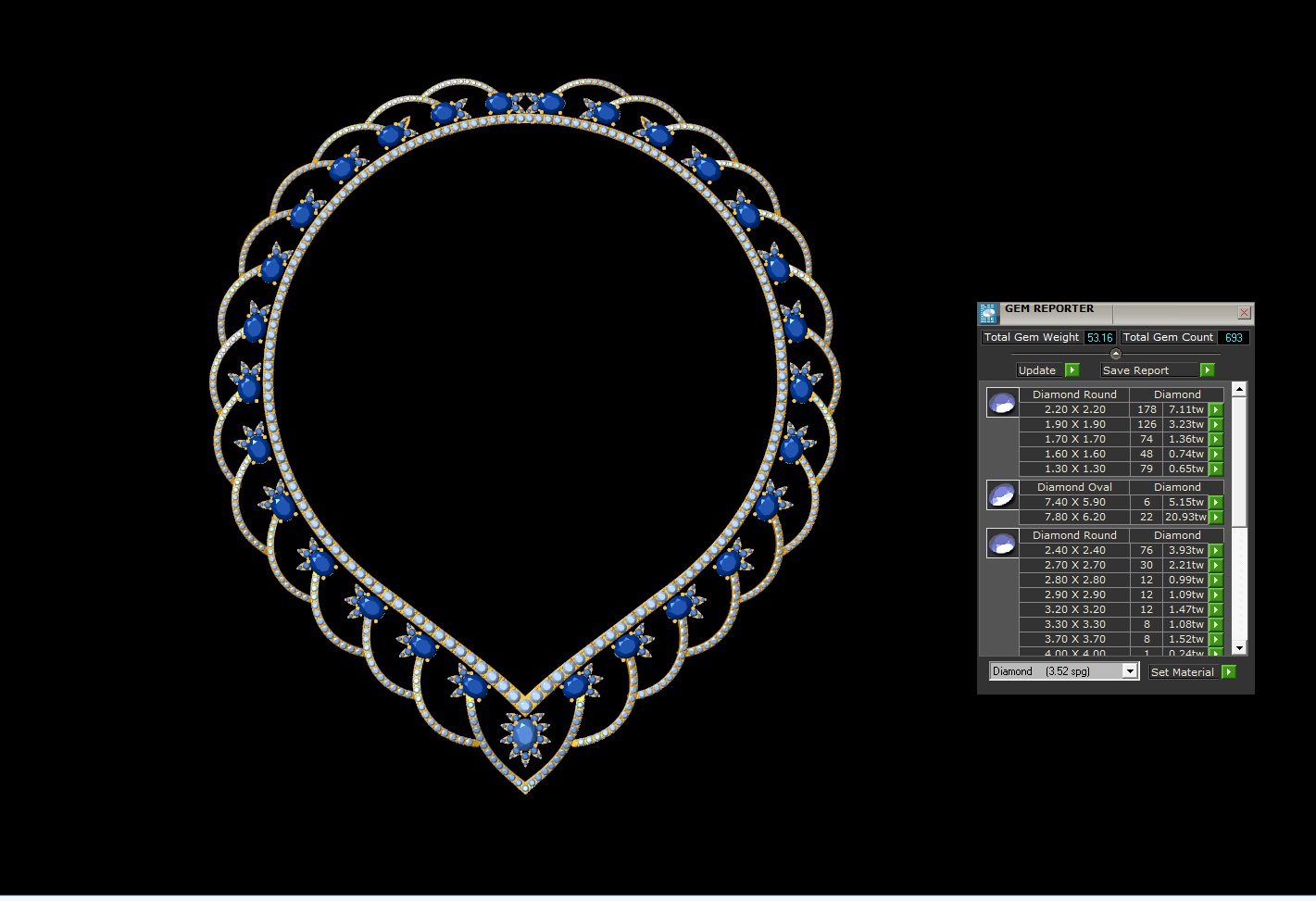Click the Gem Reporter title bar icon

988,313
